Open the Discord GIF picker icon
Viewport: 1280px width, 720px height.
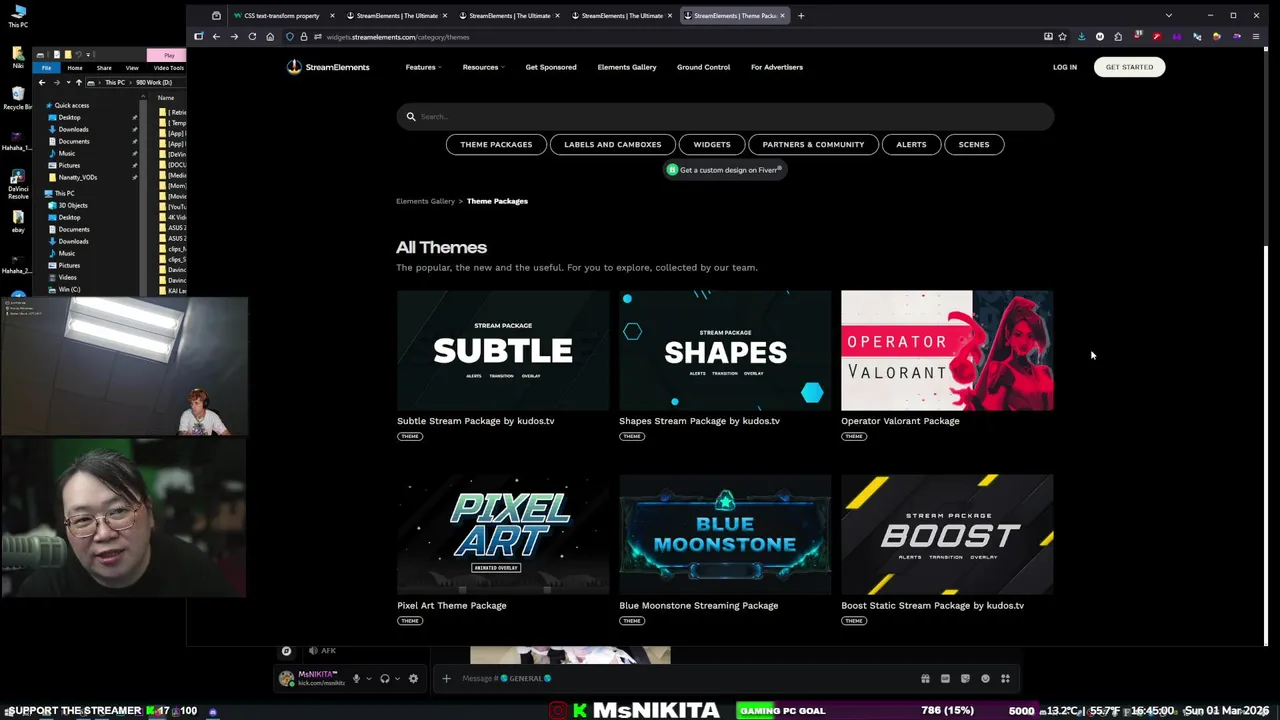point(945,678)
